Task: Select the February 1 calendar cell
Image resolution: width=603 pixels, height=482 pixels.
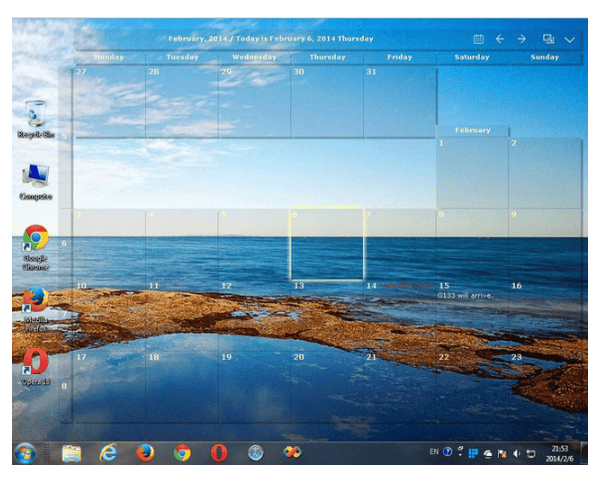Action: coord(472,173)
